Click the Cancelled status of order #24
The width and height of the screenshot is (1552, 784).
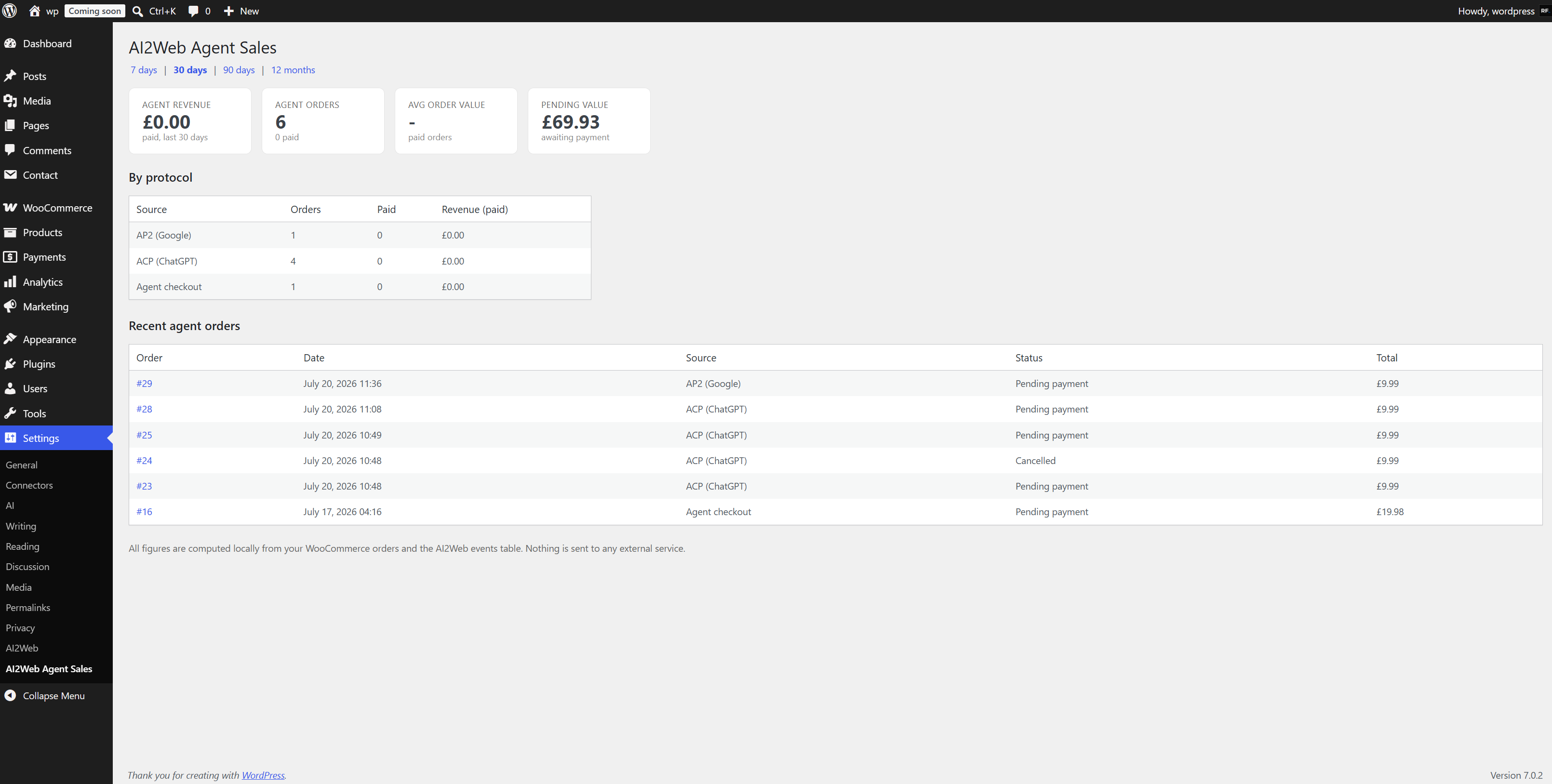[1035, 461]
